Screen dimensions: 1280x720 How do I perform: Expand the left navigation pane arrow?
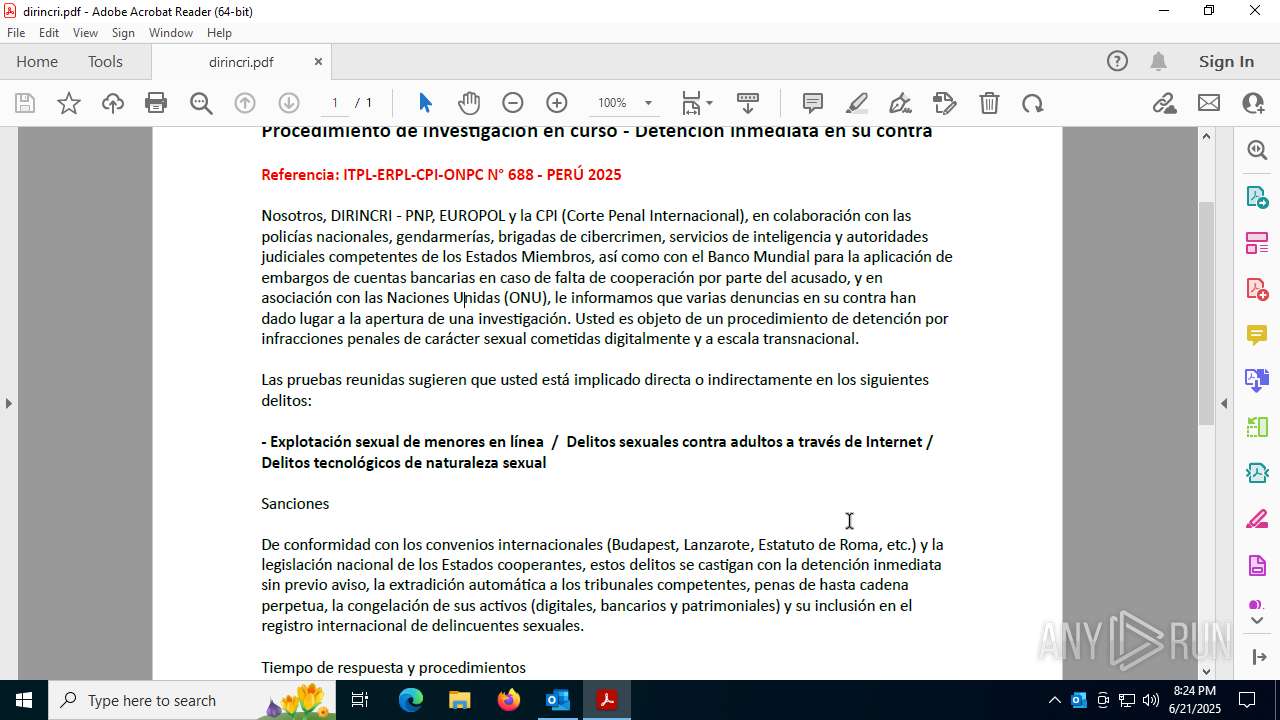coord(8,403)
